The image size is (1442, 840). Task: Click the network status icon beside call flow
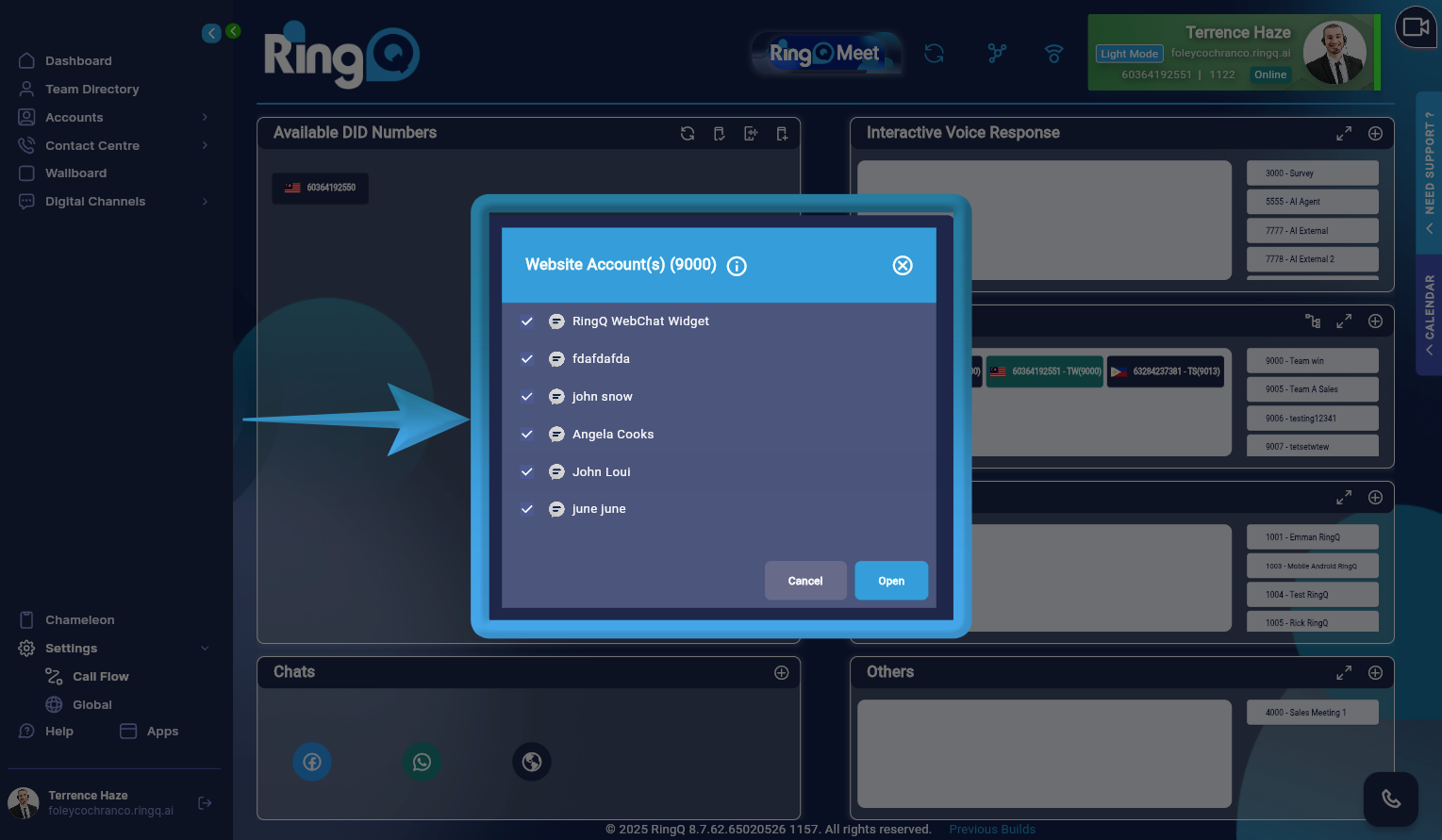[x=1053, y=54]
